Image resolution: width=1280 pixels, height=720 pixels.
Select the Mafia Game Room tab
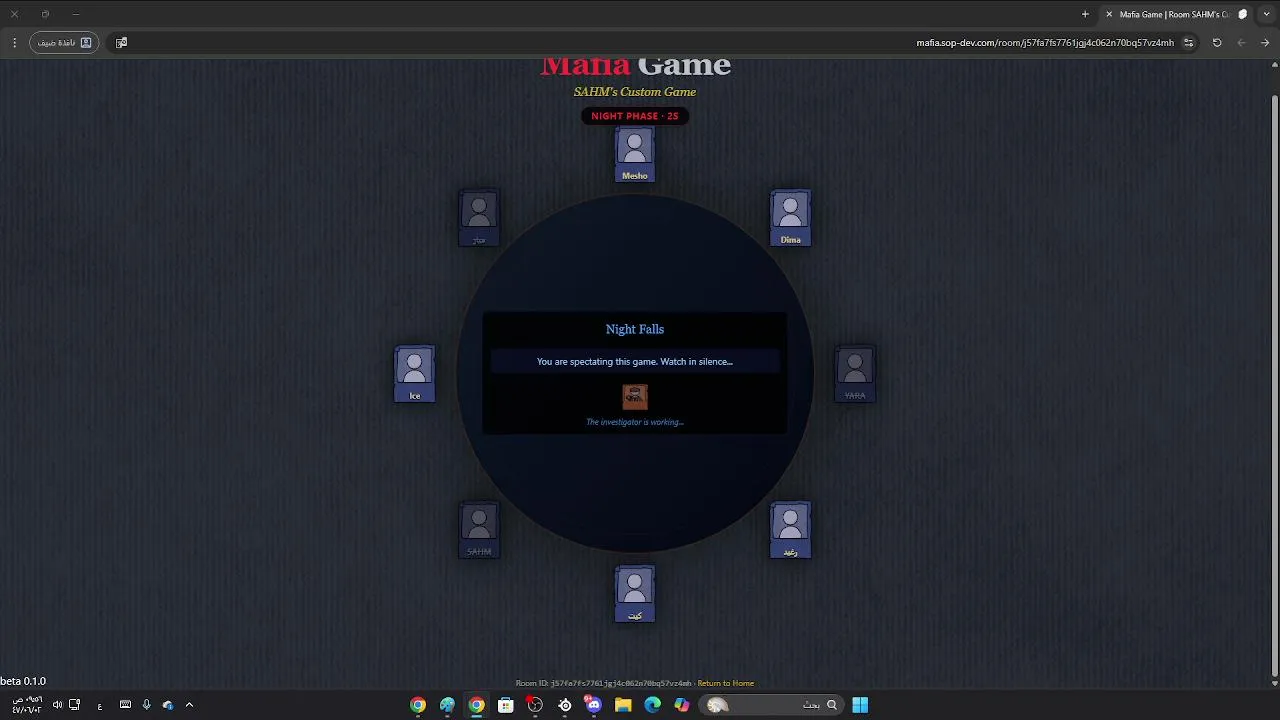coord(1177,14)
